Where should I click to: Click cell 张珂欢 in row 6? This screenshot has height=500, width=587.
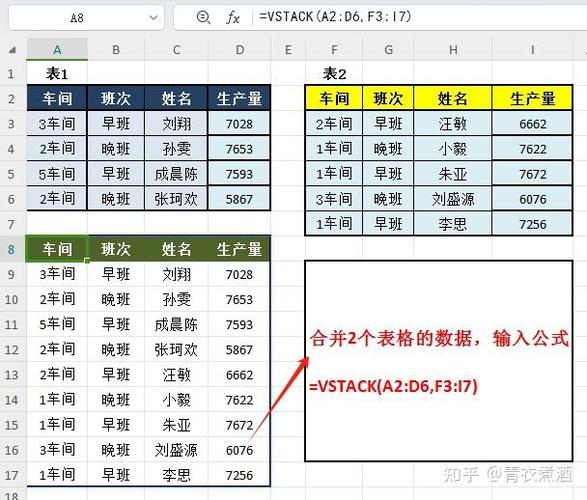coord(176,199)
